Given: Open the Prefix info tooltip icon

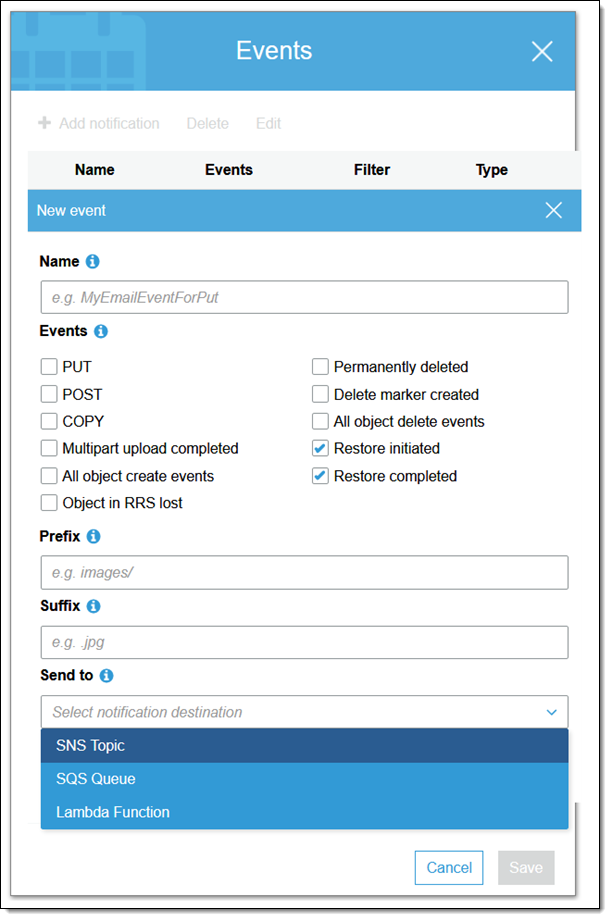Looking at the screenshot, I should [94, 537].
